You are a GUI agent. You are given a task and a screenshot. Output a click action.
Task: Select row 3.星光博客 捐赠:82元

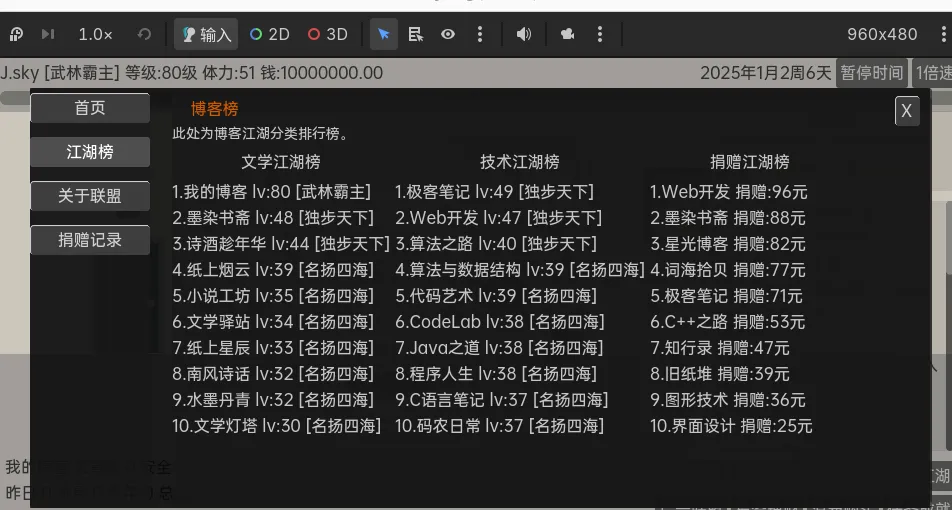[x=728, y=244]
